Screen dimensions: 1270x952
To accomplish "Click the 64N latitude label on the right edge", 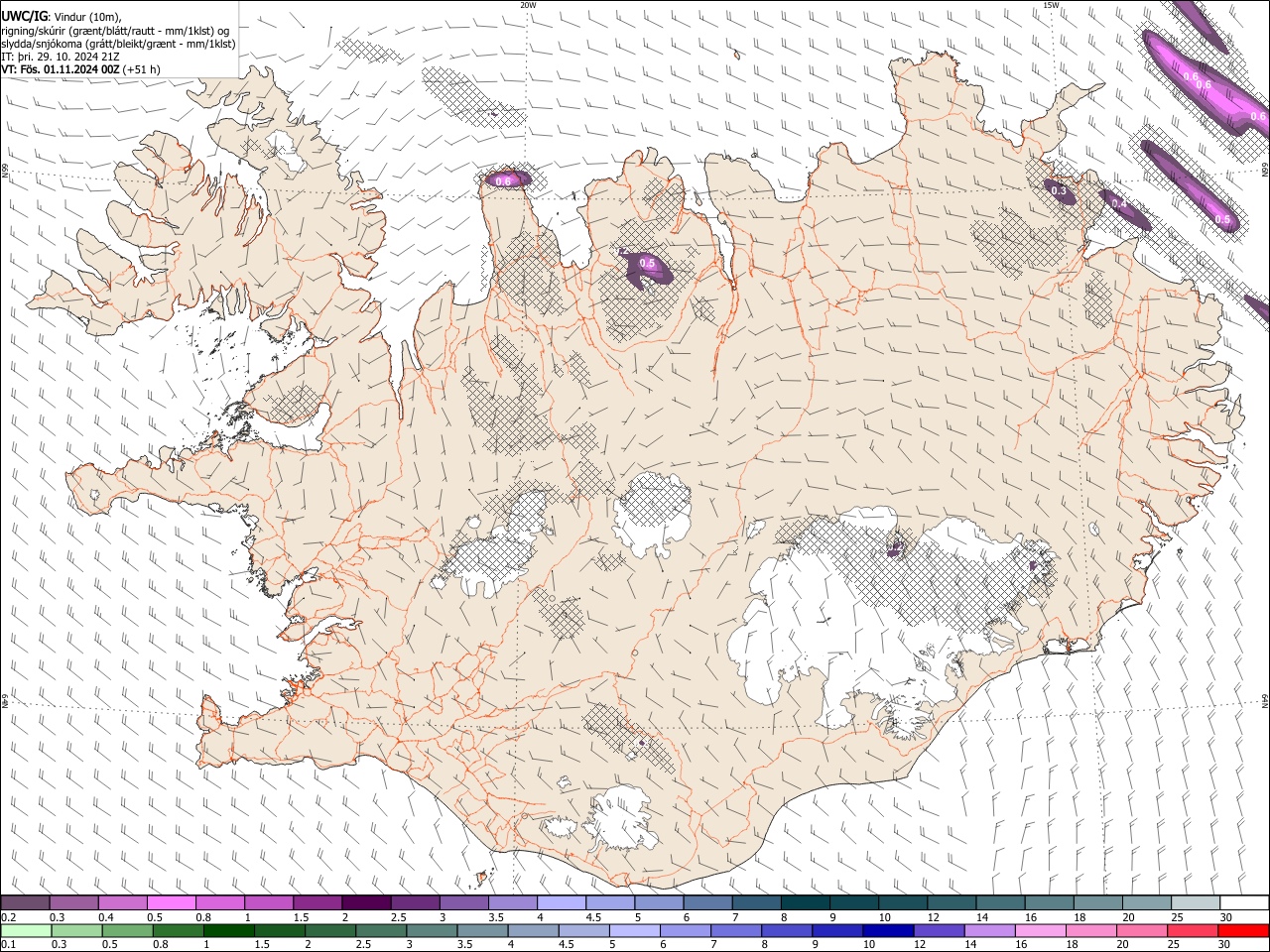I will coord(1265,700).
